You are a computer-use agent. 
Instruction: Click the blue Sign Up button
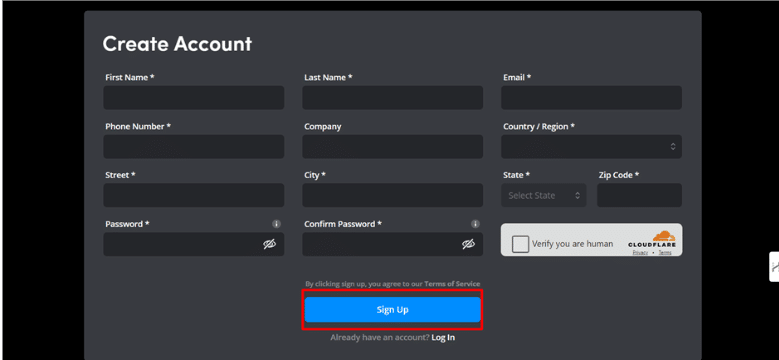click(x=392, y=310)
